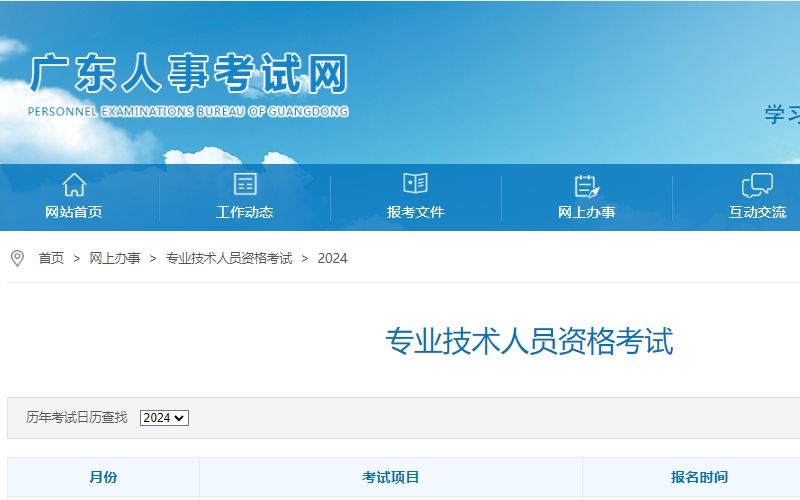Click the 考试项目 table column header

(391, 478)
